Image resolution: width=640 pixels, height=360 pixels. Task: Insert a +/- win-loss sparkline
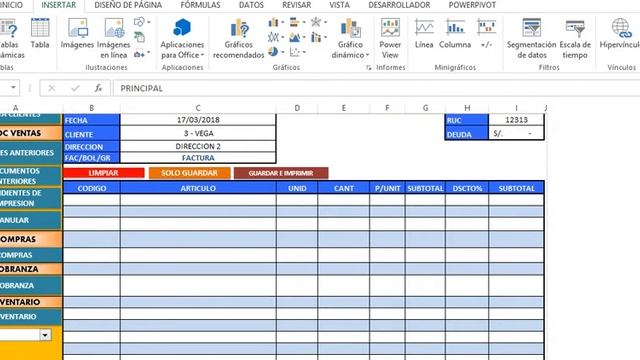click(486, 33)
